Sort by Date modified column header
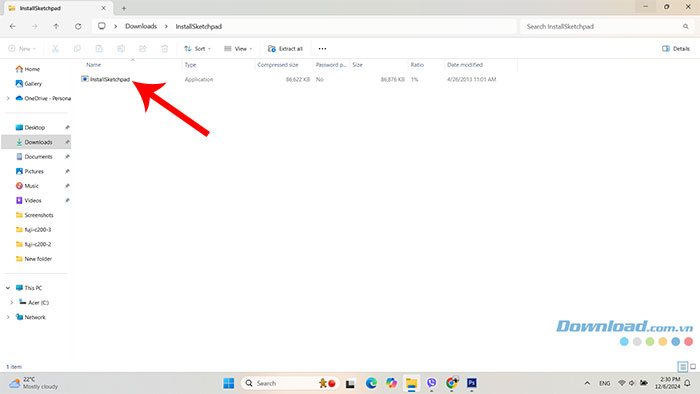Image resolution: width=700 pixels, height=394 pixels. [465, 65]
